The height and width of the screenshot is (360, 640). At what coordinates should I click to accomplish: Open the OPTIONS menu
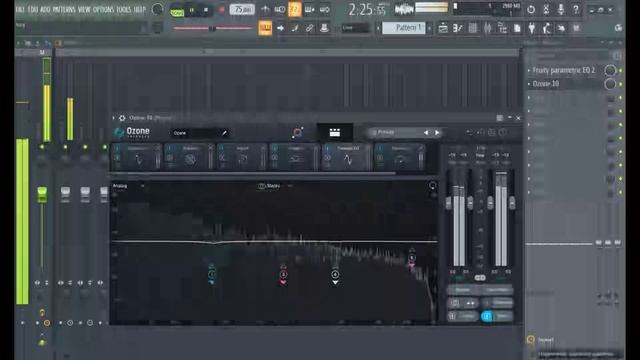point(104,9)
